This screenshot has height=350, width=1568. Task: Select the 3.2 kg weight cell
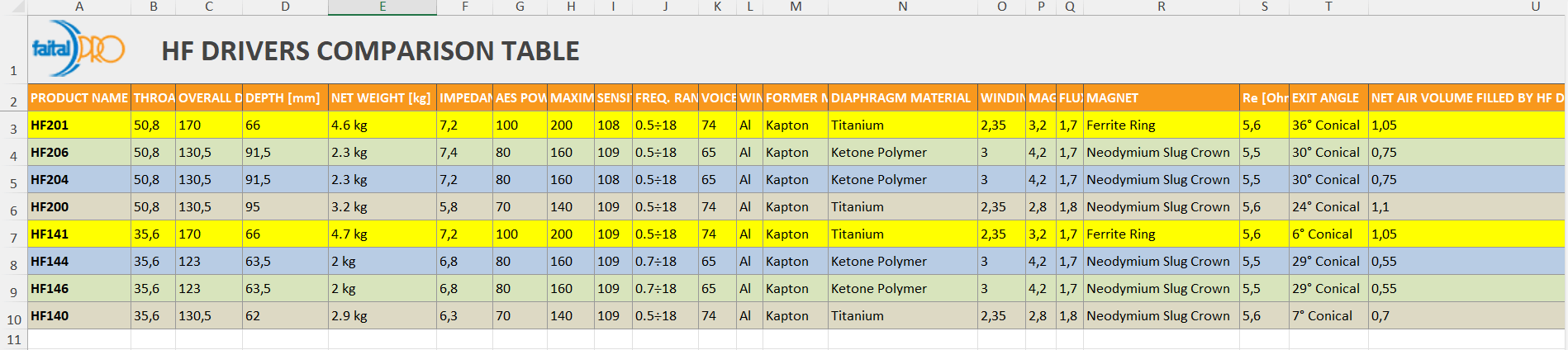(x=382, y=207)
